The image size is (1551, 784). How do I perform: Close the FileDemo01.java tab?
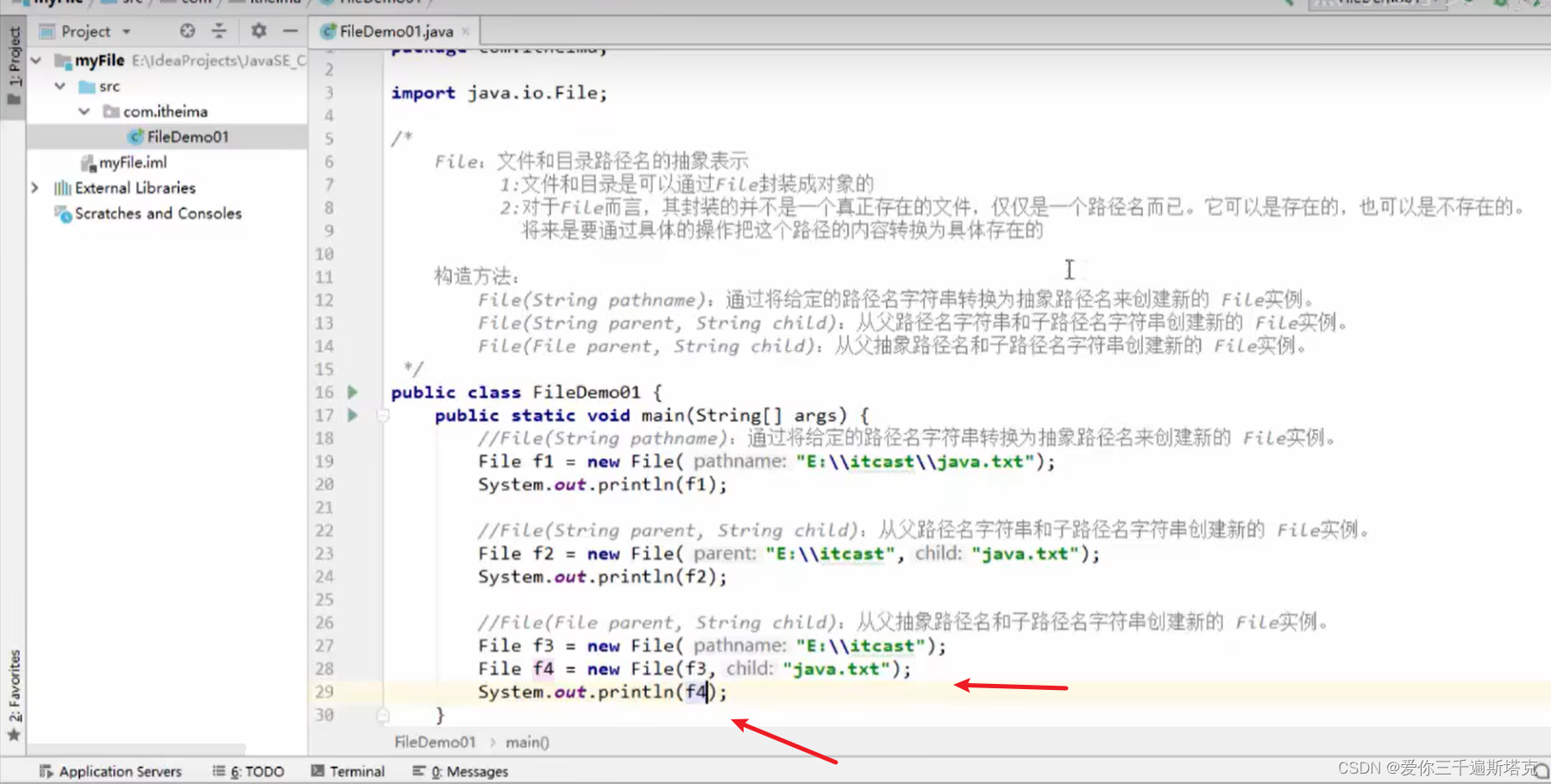(466, 32)
